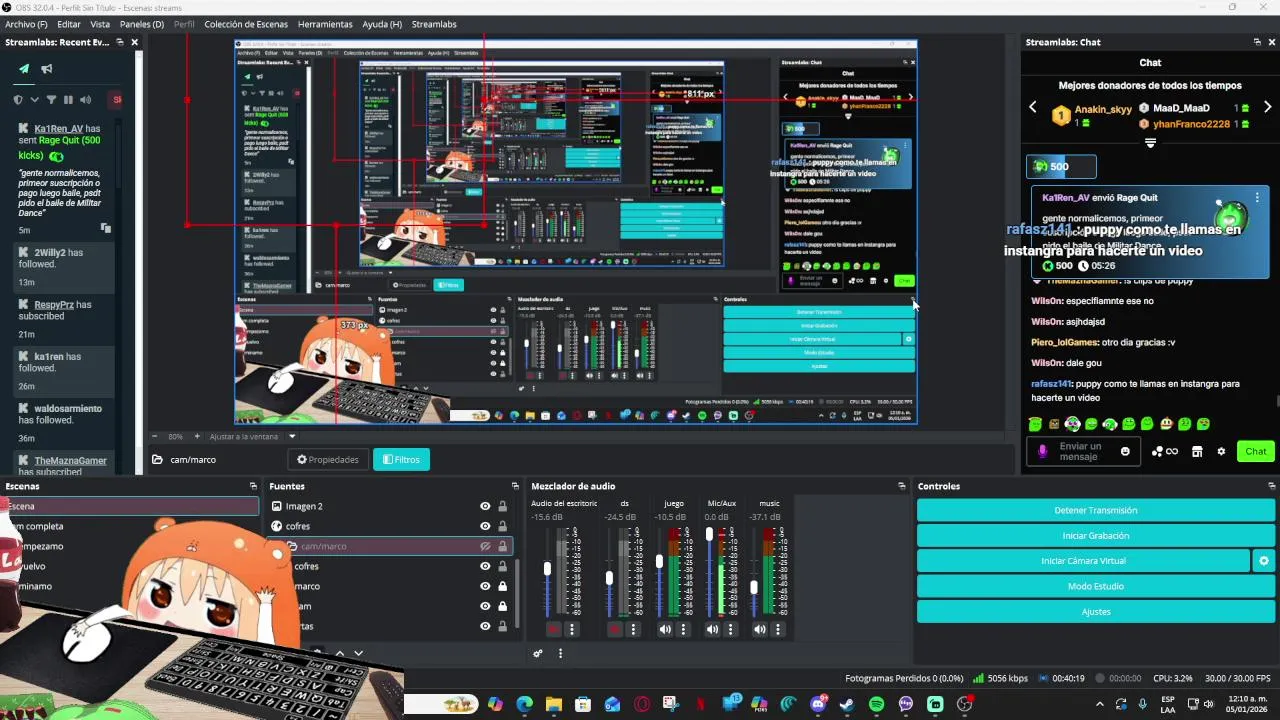This screenshot has height=720, width=1280.
Task: Open Ajustes from the Controles panel
Action: pos(1096,611)
